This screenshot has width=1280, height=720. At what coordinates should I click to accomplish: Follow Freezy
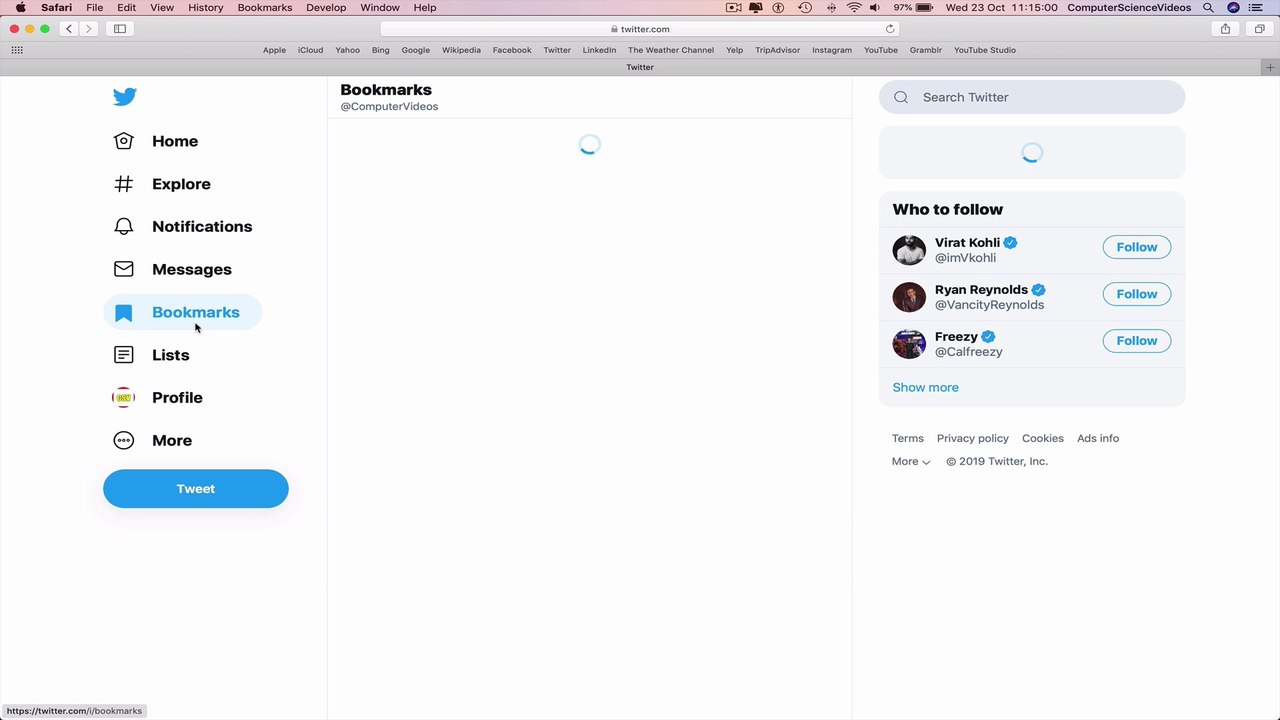point(1137,341)
